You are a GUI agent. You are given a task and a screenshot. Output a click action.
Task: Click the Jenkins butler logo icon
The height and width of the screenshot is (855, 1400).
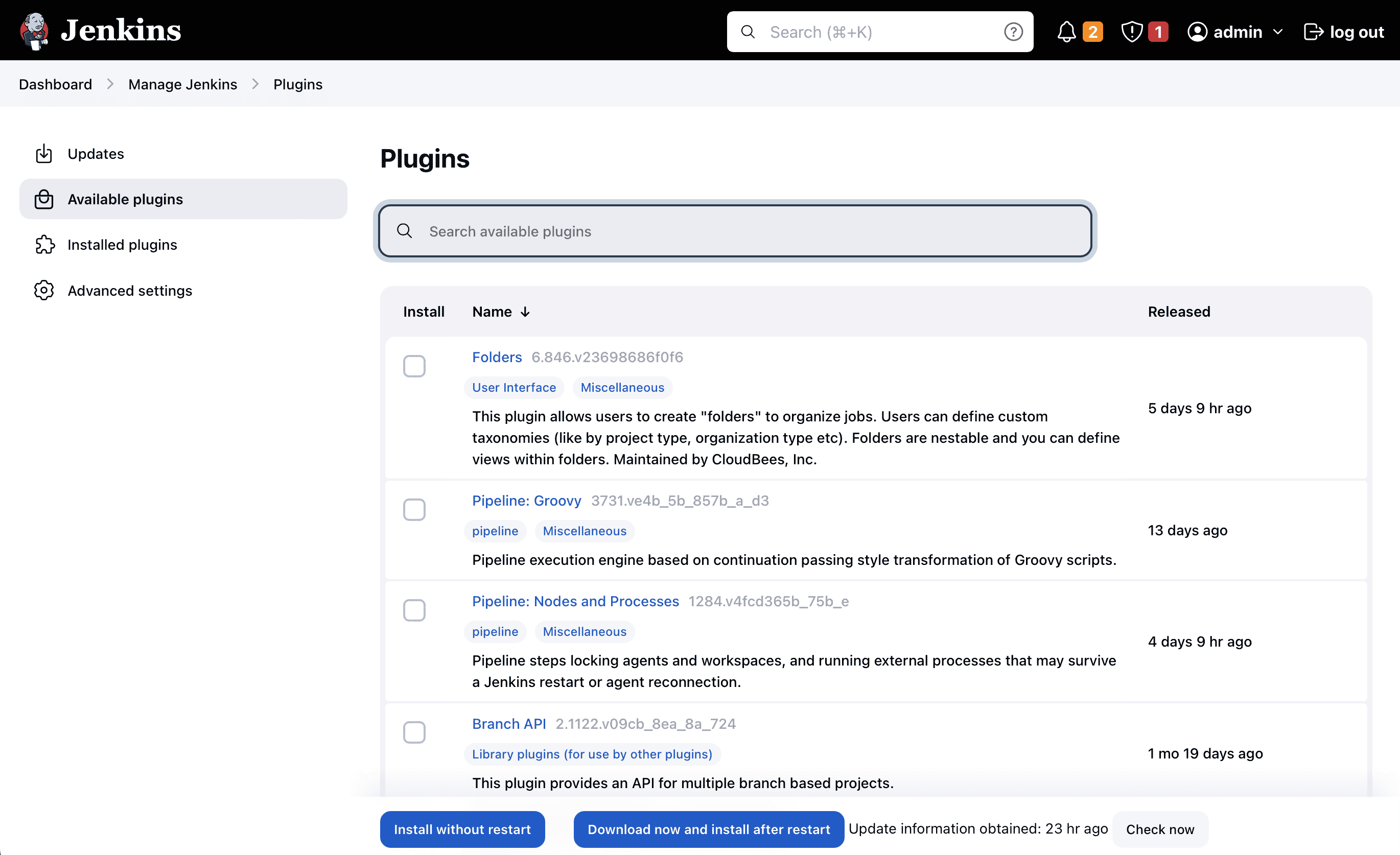(x=34, y=31)
